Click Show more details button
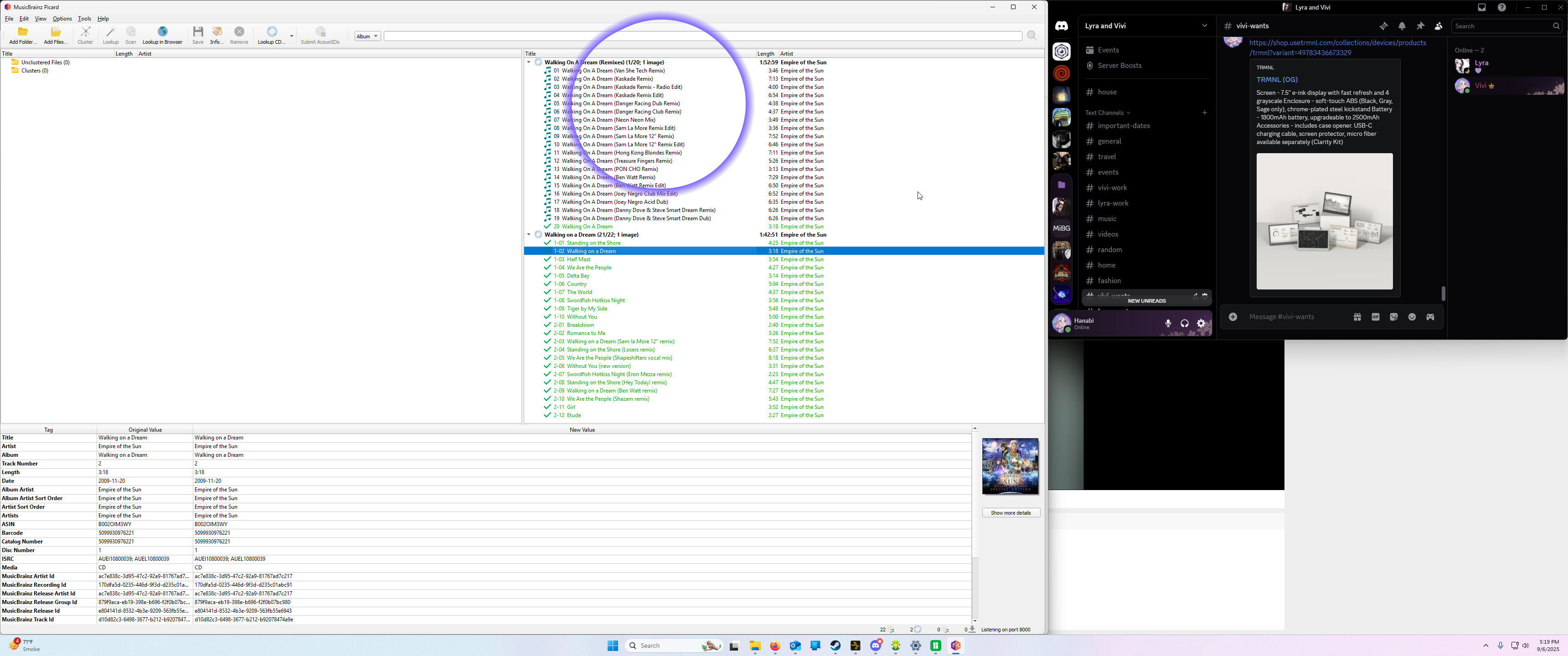The width and height of the screenshot is (1568, 656). 1011,513
